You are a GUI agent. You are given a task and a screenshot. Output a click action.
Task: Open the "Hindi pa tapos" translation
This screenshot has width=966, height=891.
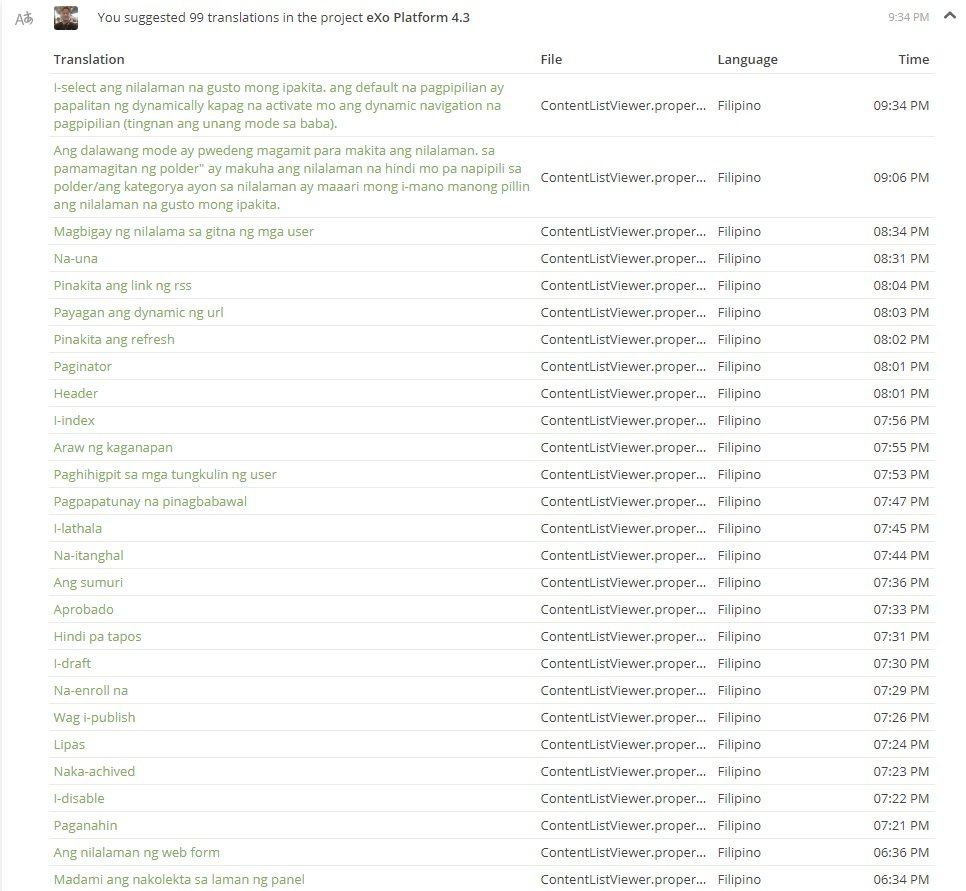(x=97, y=636)
